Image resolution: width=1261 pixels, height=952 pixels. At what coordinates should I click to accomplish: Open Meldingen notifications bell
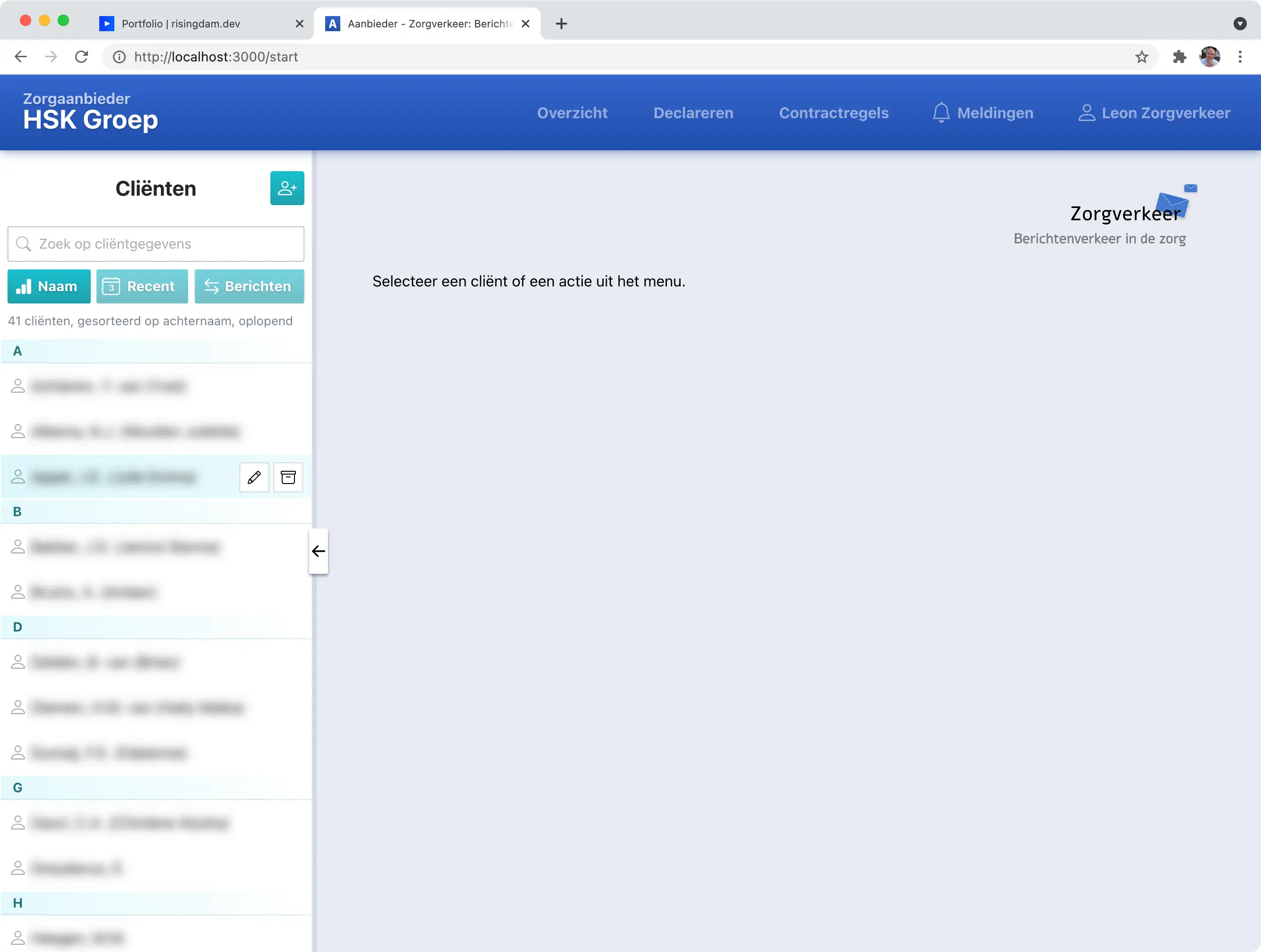click(983, 113)
